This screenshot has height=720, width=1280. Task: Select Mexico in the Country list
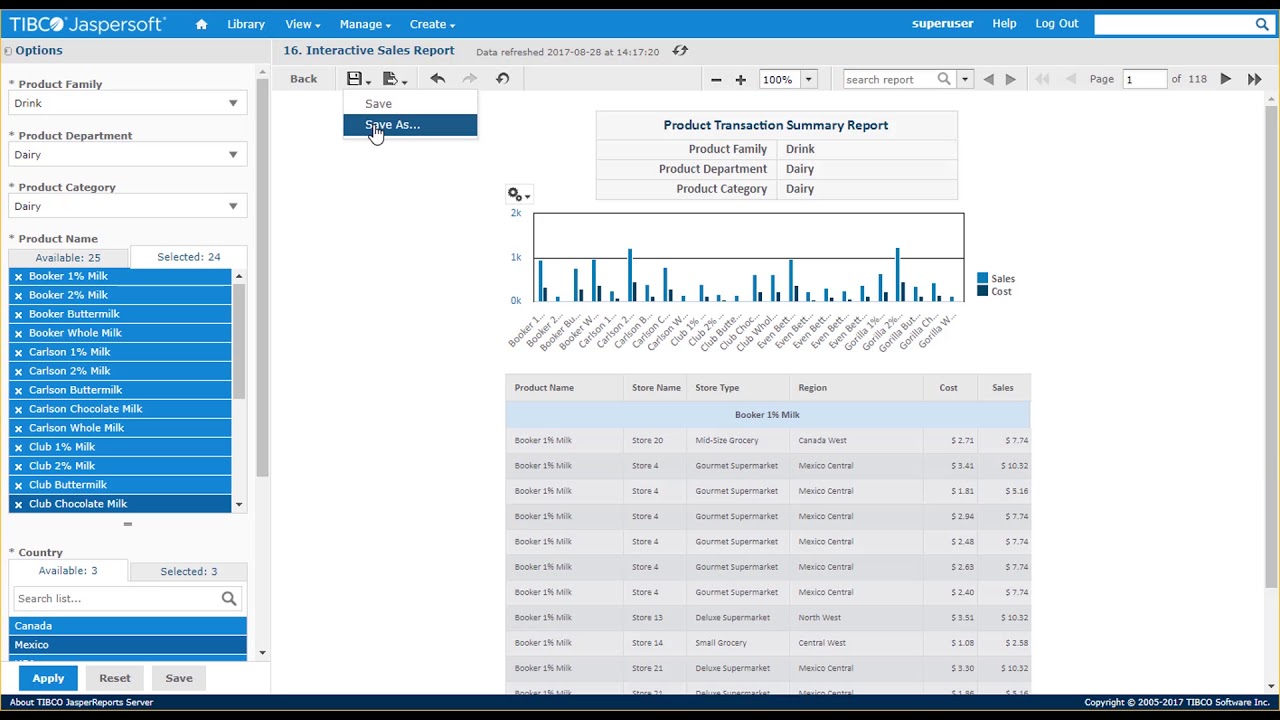click(127, 645)
